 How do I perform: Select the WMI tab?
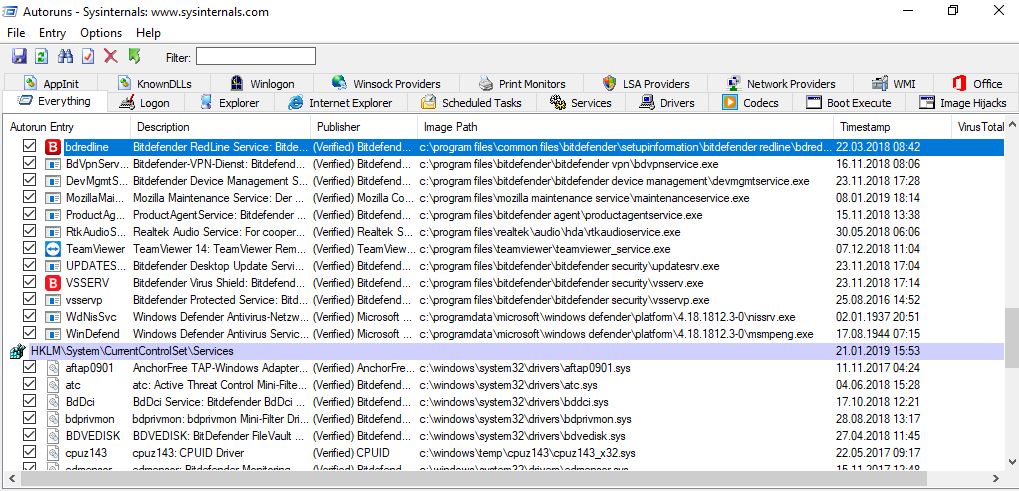pos(894,84)
